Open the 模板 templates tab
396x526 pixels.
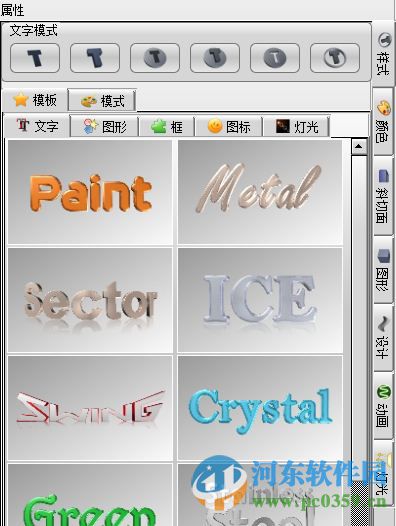tap(35, 100)
